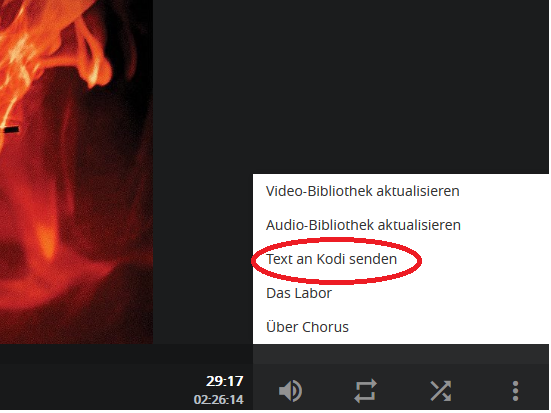
Task: Dismiss the menu via dark background area
Action: point(351,86)
